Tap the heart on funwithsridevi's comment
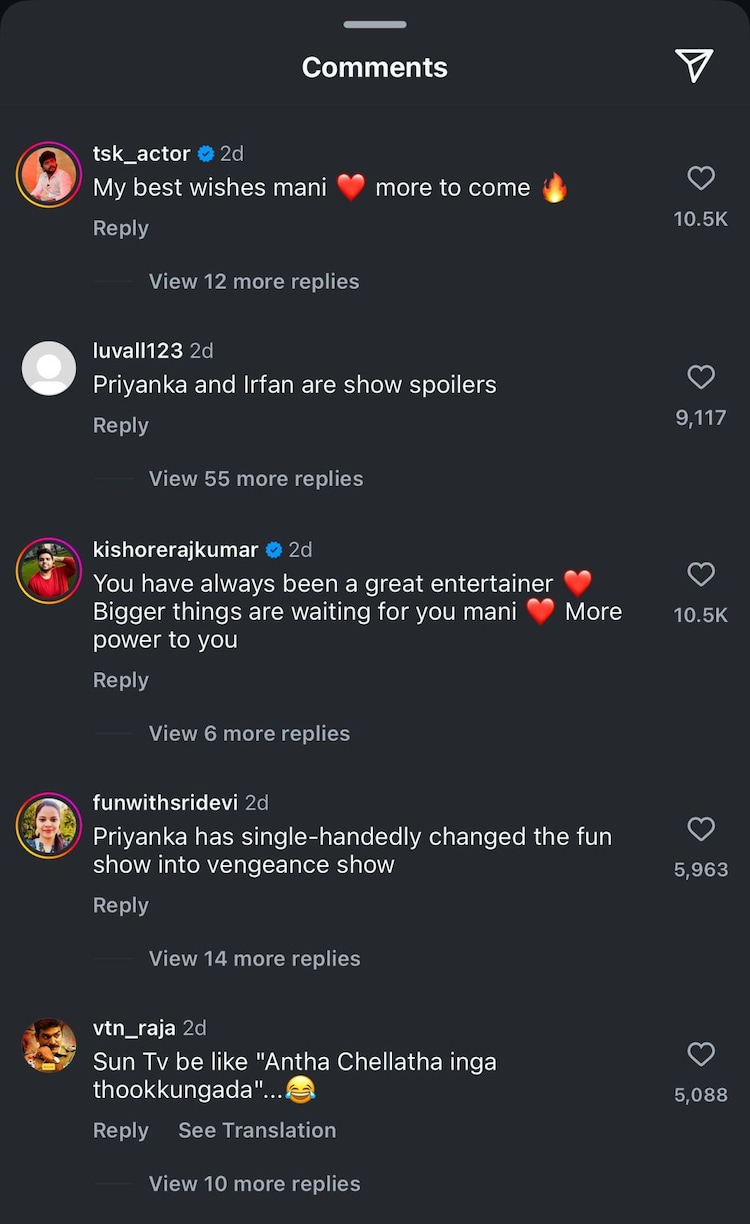Viewport: 750px width, 1224px height. pos(701,829)
